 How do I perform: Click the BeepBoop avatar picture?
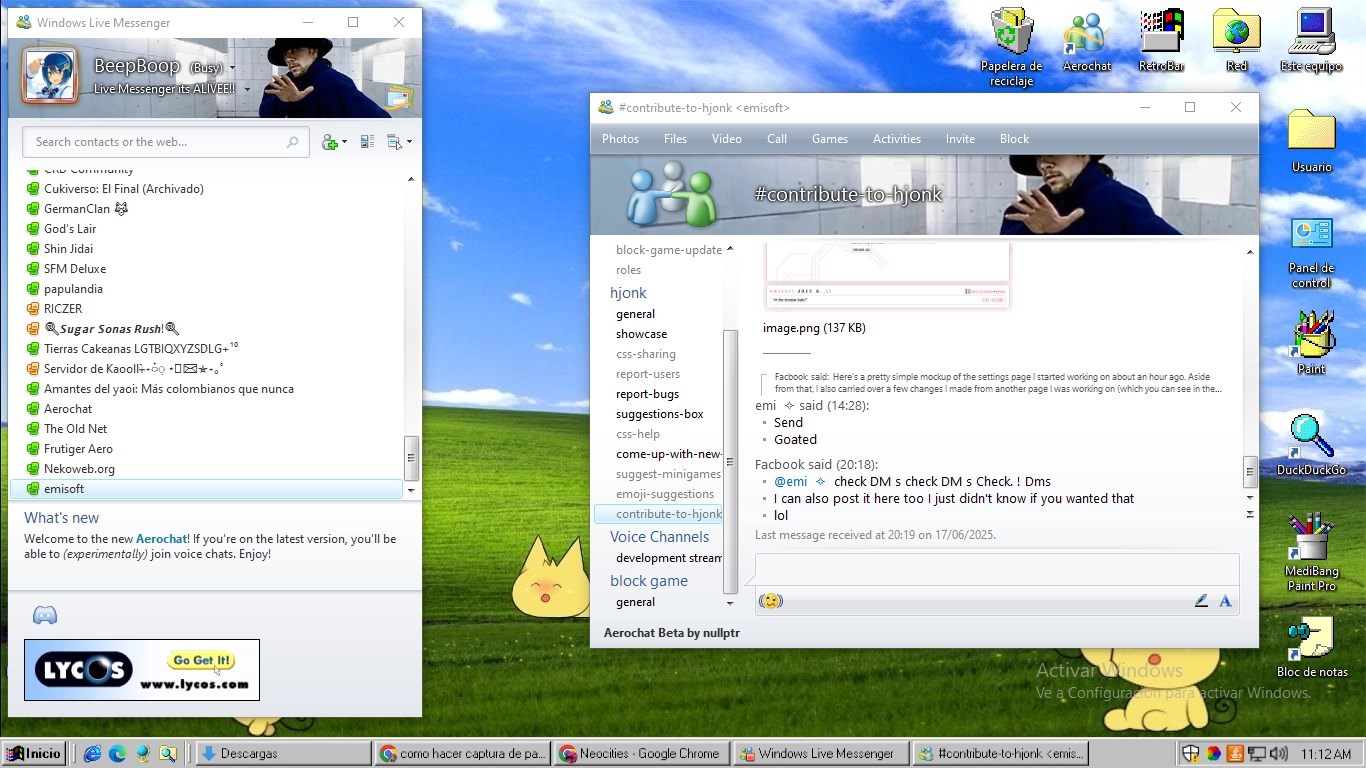point(50,76)
